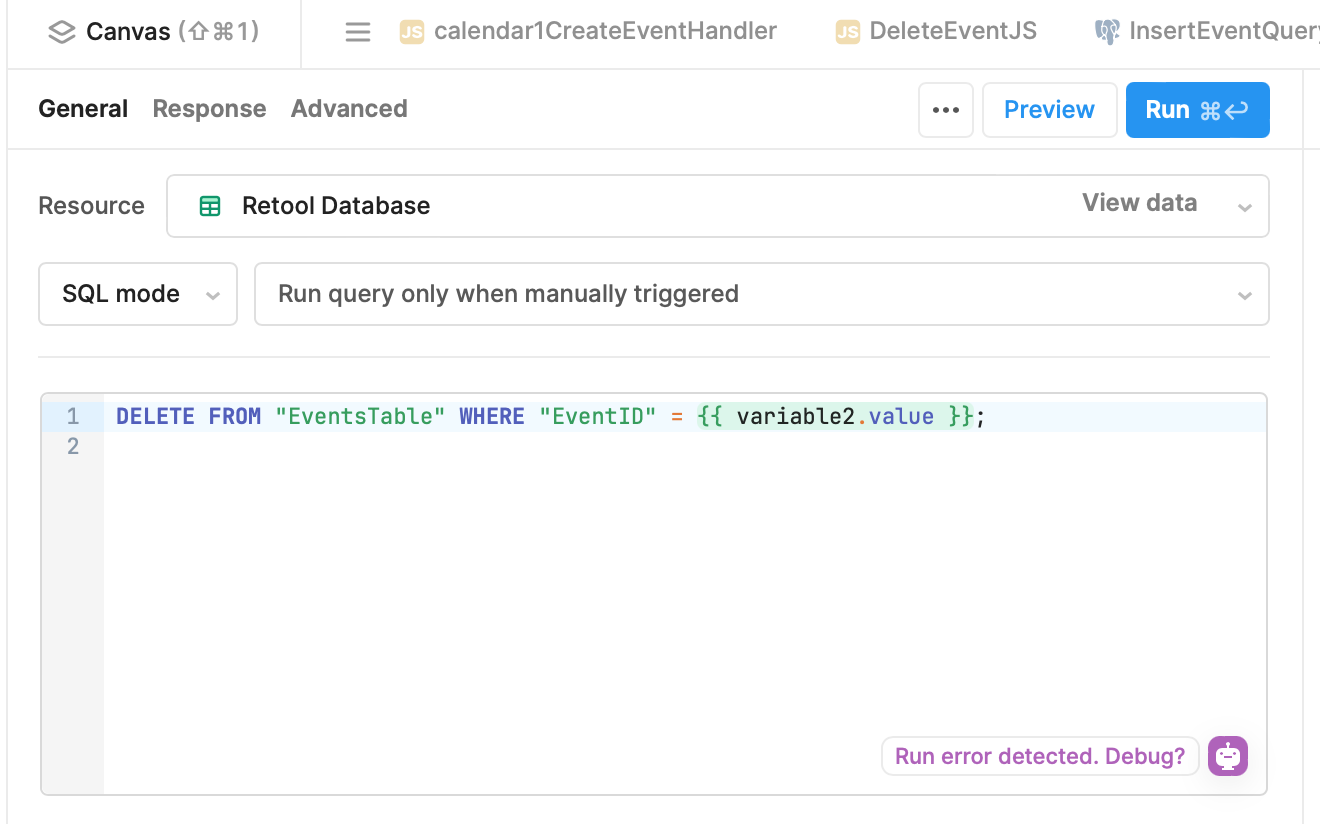Image resolution: width=1320 pixels, height=824 pixels.
Task: Click the JS icon beside calendar1CreateEventHandler
Action: coord(411,32)
